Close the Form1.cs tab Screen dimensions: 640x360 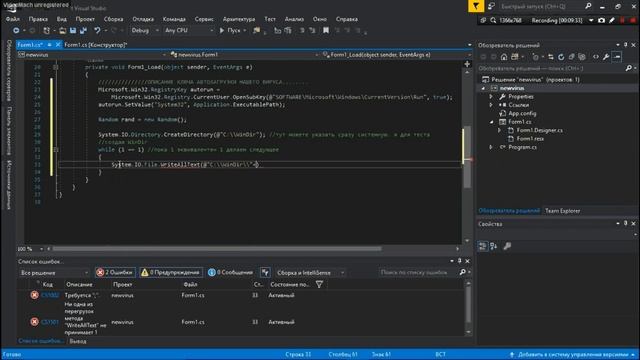(x=58, y=45)
